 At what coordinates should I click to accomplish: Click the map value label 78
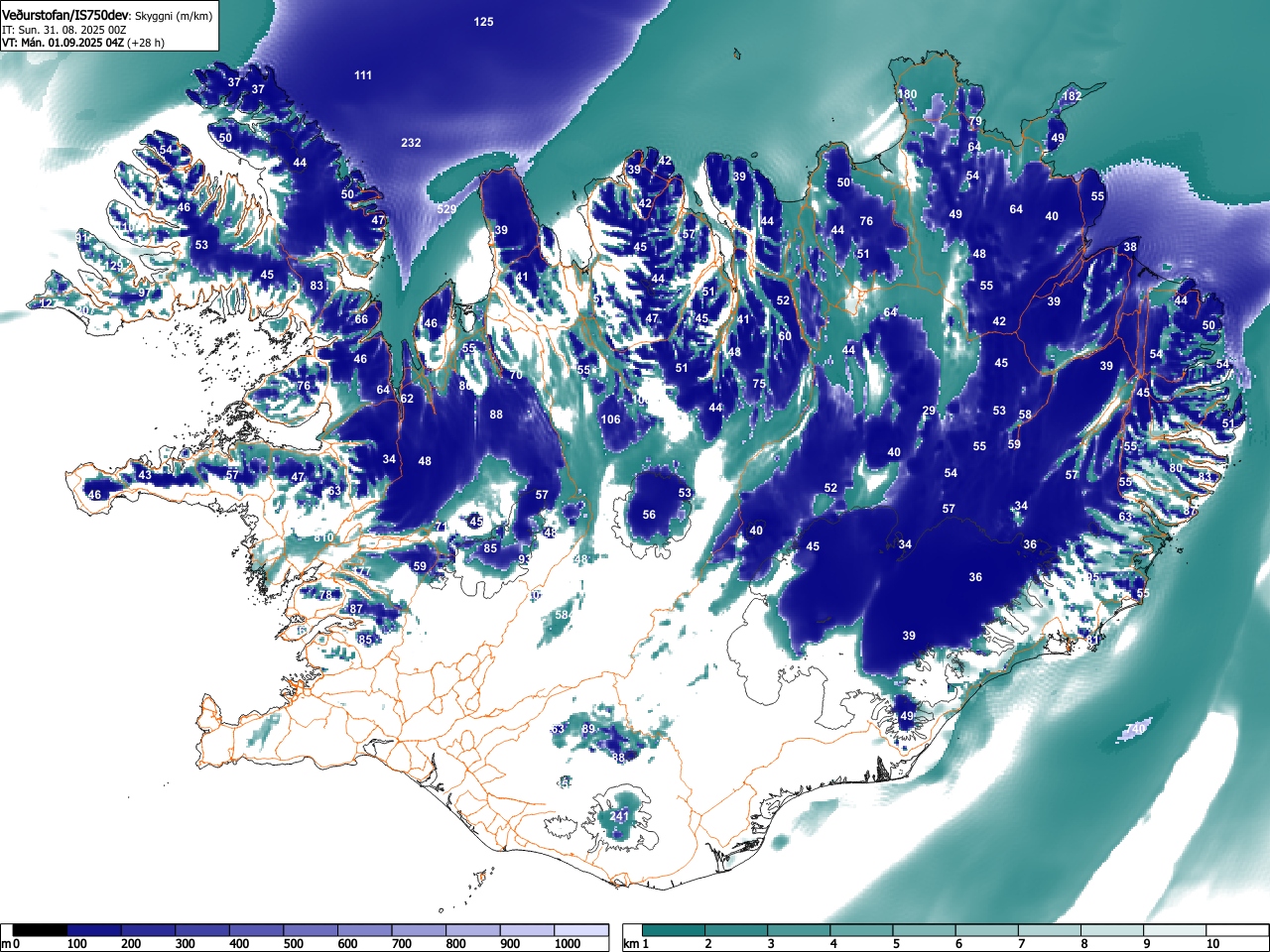[x=325, y=595]
